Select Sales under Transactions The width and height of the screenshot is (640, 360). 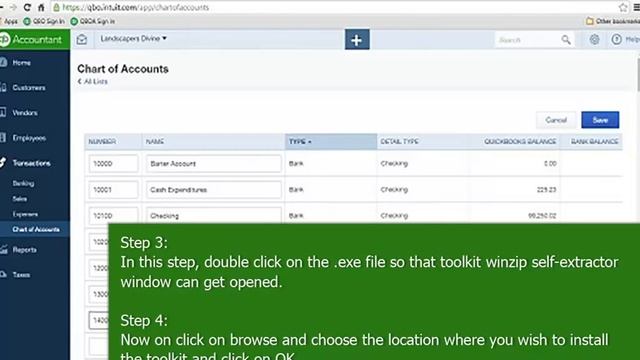pos(20,199)
